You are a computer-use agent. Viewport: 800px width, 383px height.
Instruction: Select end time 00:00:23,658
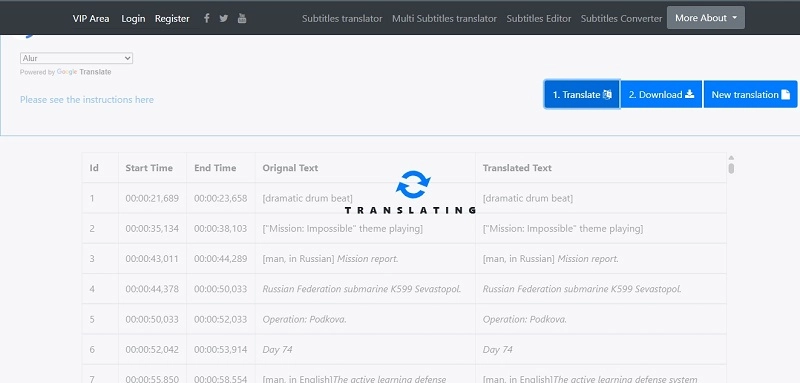pos(220,198)
